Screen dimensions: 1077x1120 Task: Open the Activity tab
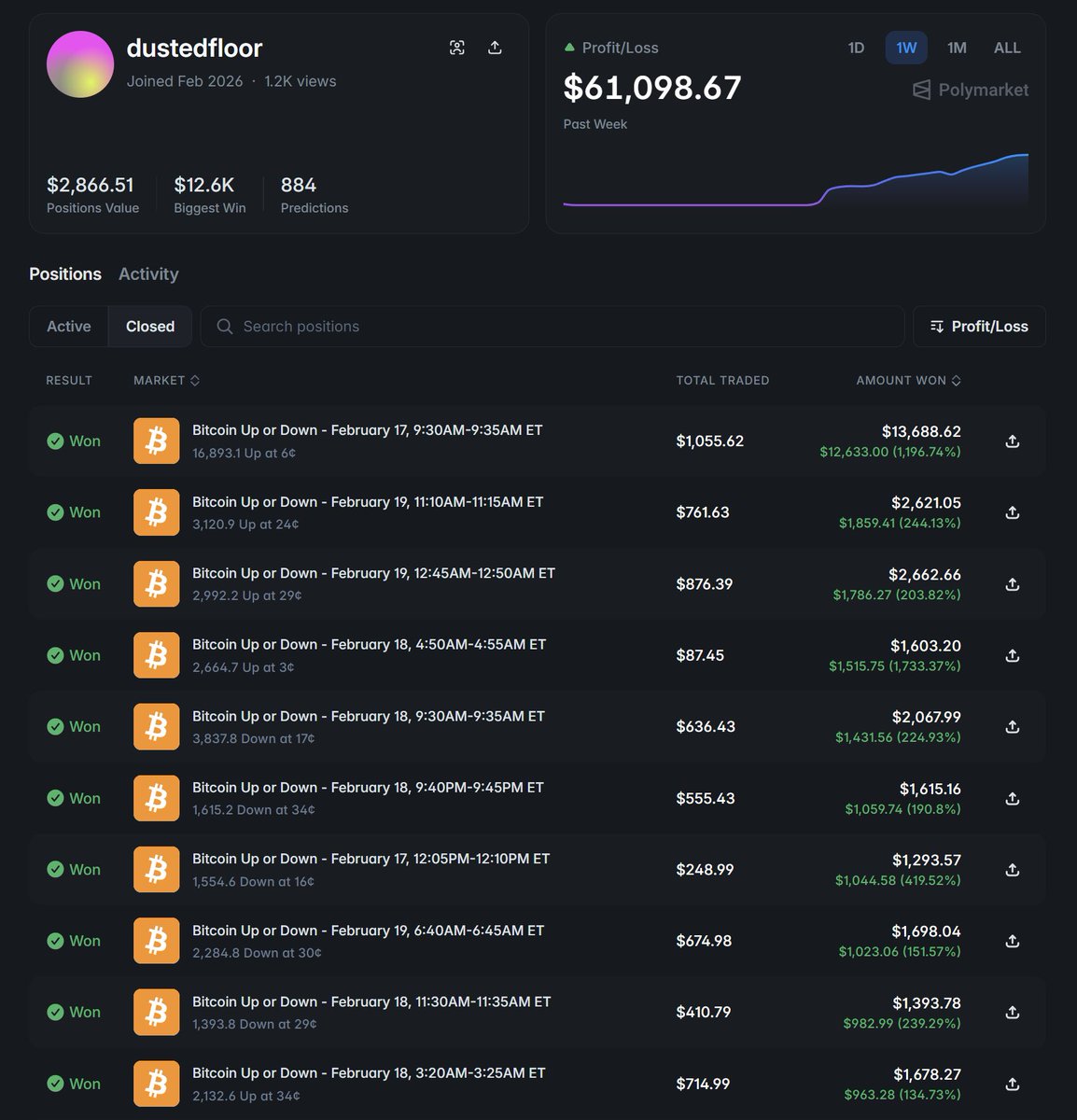[148, 274]
